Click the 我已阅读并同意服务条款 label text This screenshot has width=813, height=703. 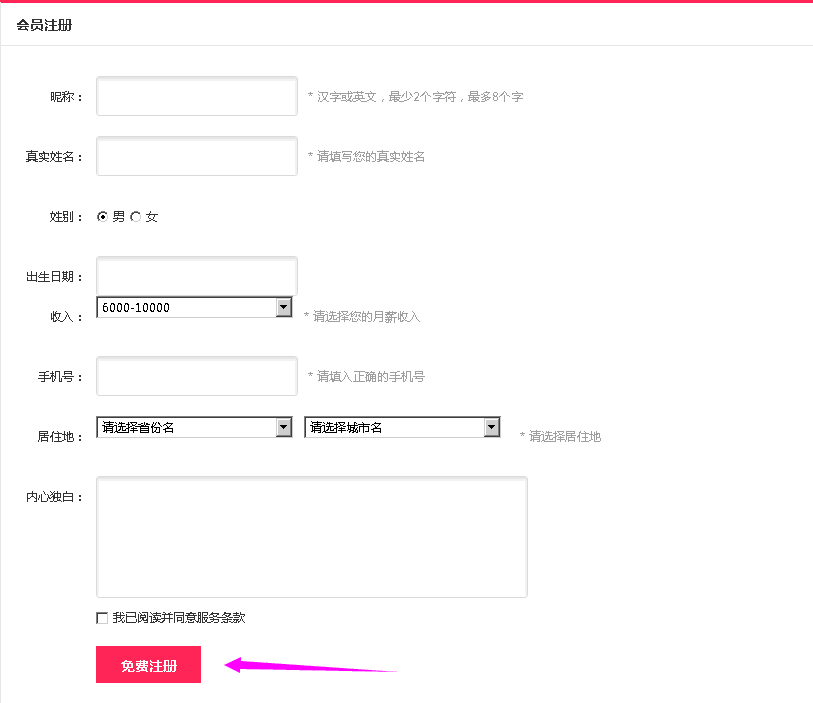pyautogui.click(x=179, y=618)
